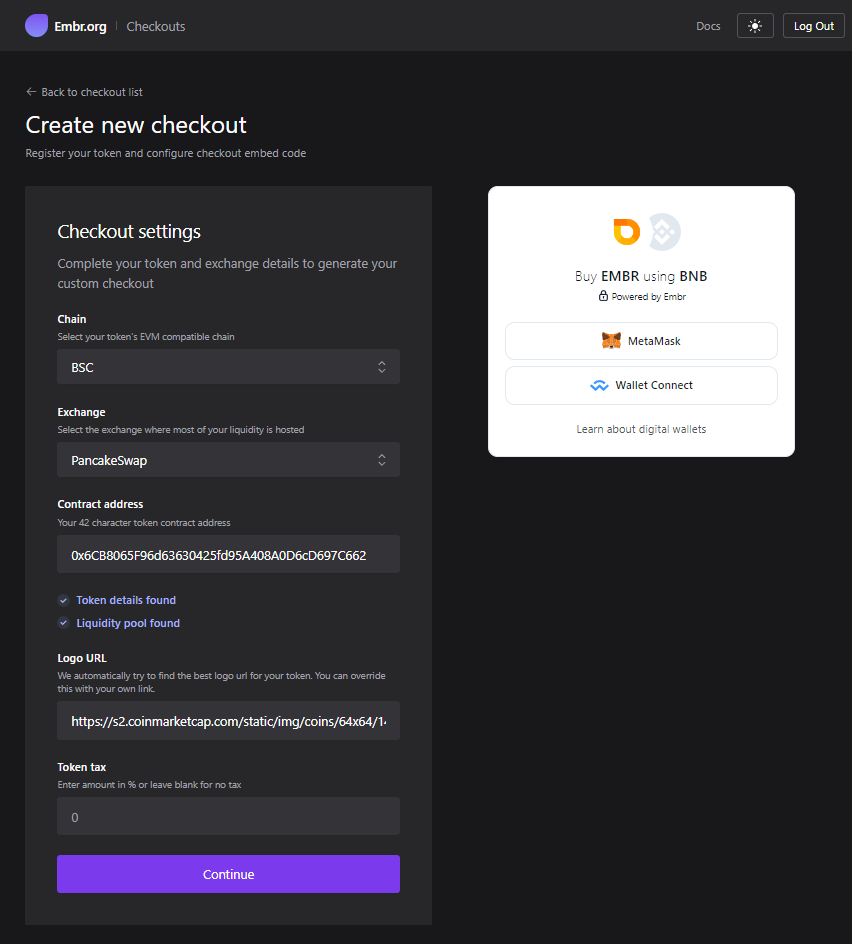Click the Token tax label
This screenshot has height=944, width=852.
(x=81, y=767)
